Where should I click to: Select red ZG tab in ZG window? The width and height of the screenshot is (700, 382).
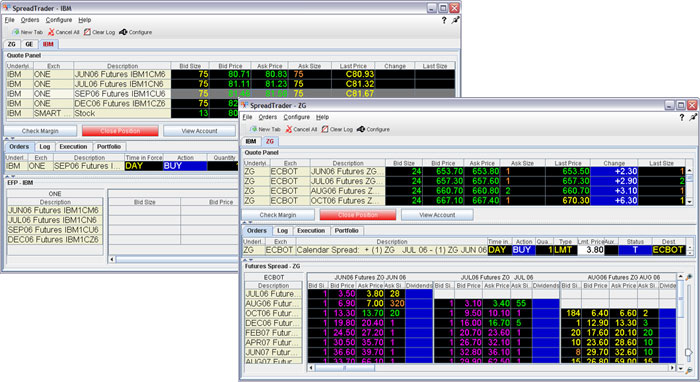tap(270, 141)
